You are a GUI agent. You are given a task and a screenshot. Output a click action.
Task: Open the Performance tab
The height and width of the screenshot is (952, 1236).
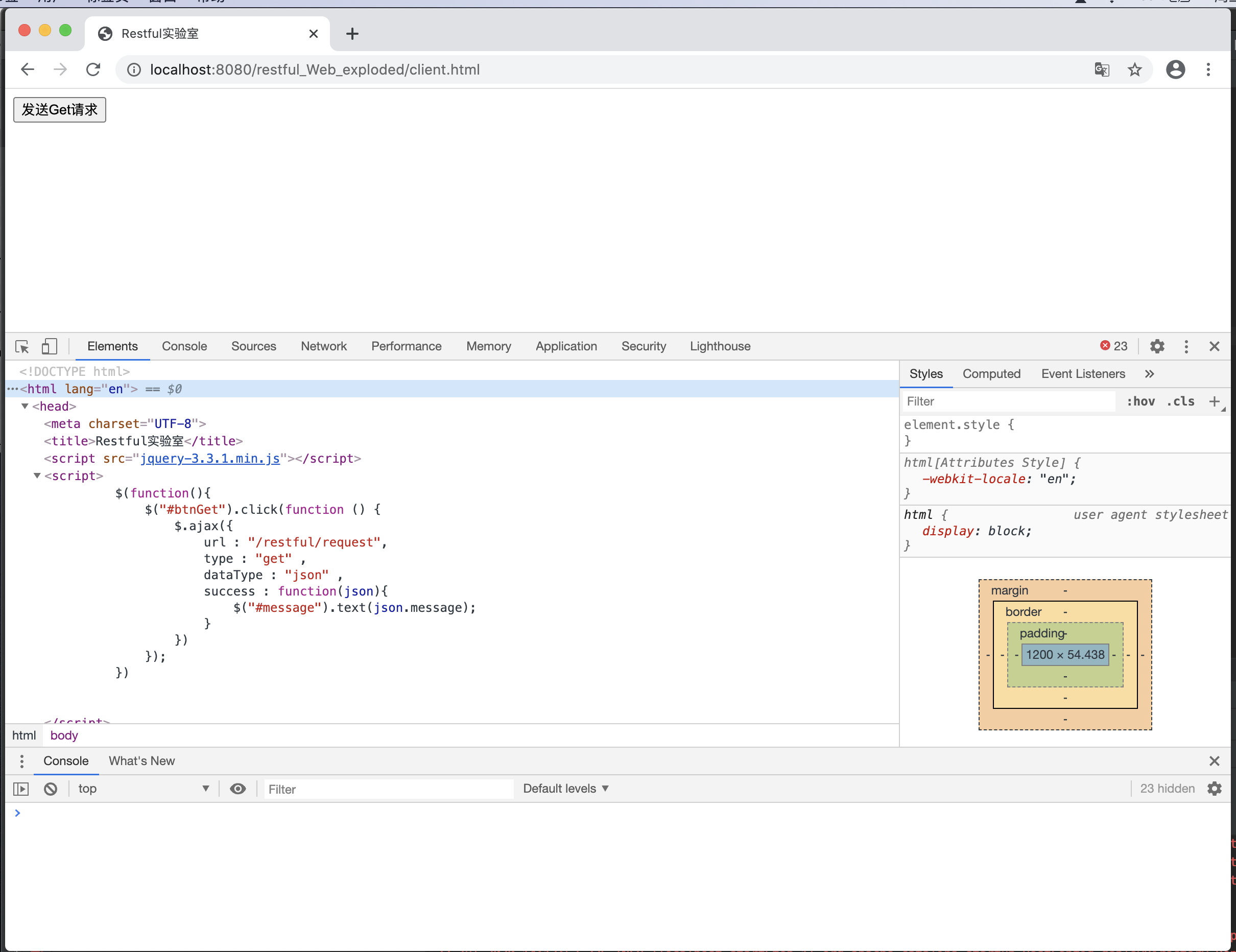(406, 346)
